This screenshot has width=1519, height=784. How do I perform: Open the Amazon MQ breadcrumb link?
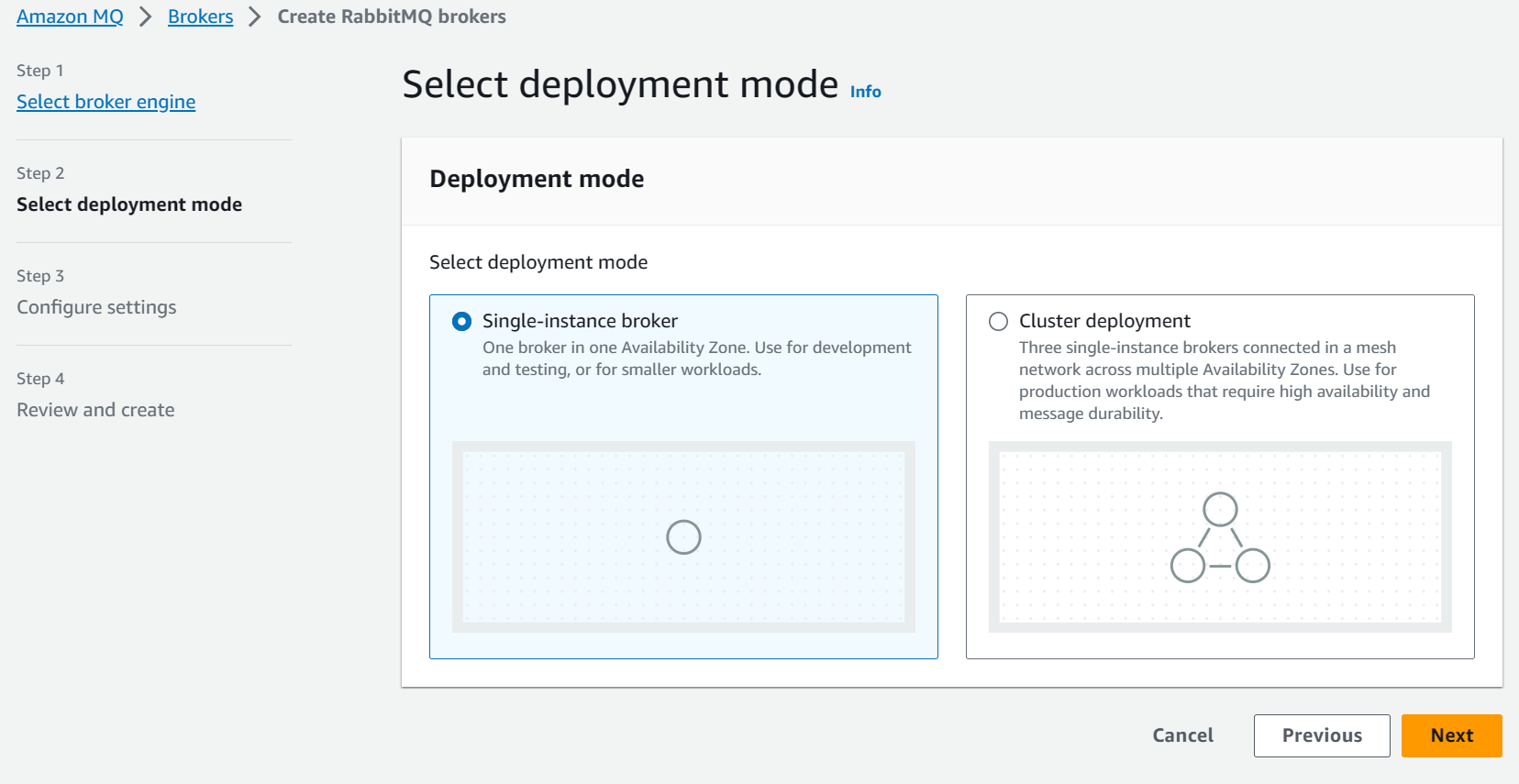(70, 17)
